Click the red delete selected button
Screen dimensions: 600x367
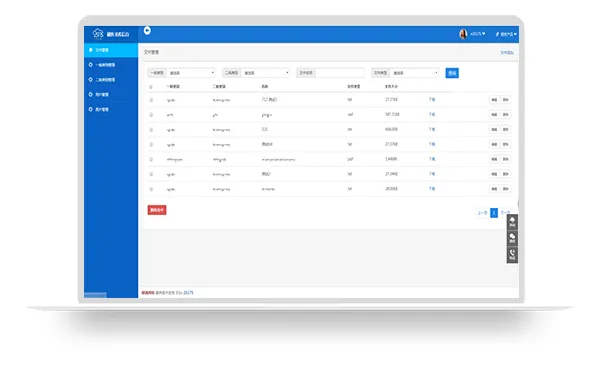click(x=157, y=210)
